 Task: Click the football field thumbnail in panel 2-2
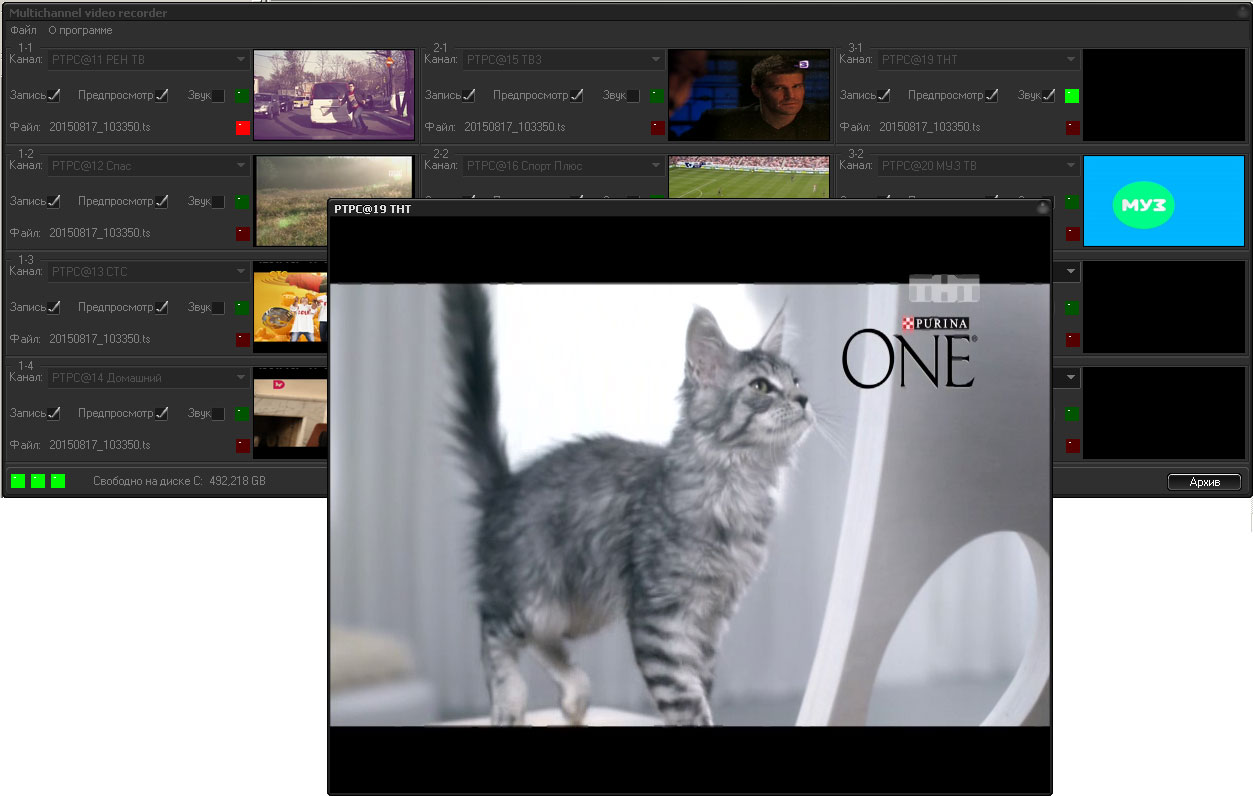pyautogui.click(x=749, y=177)
